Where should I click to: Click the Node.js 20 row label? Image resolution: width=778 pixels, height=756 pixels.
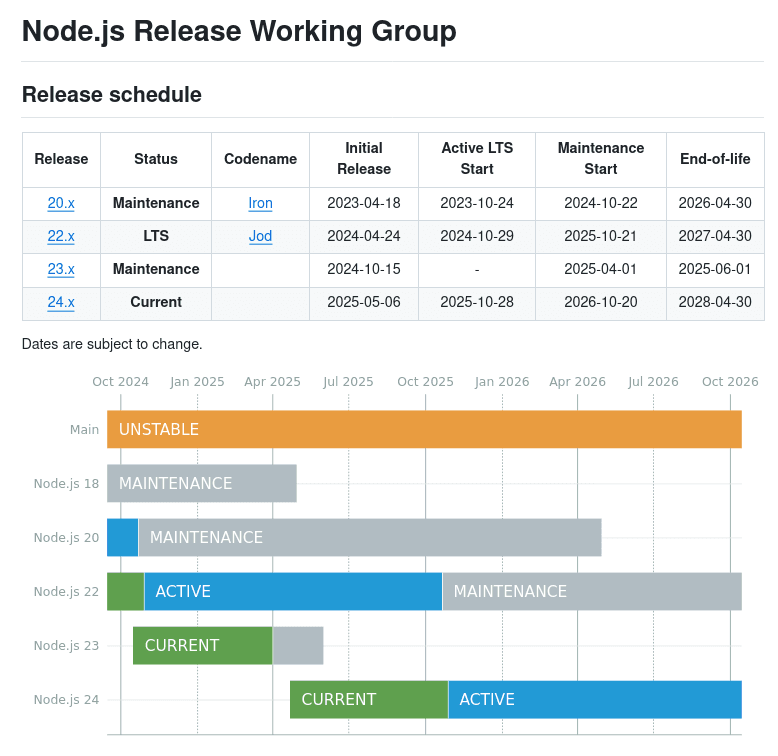point(66,538)
